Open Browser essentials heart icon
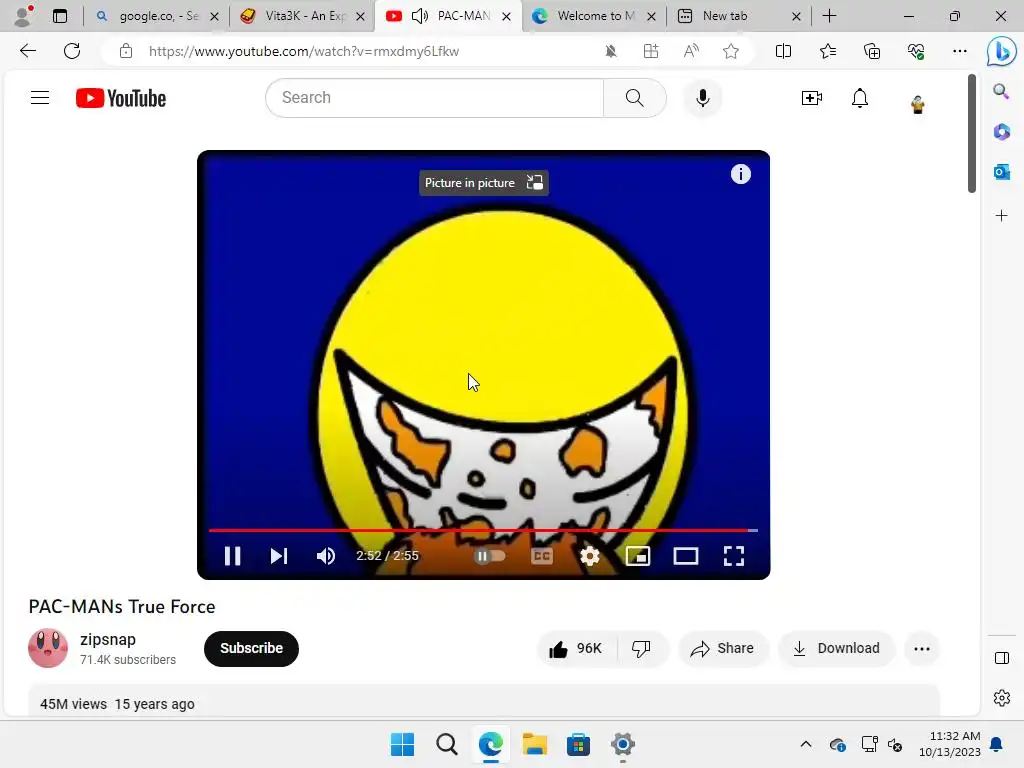 [x=916, y=51]
